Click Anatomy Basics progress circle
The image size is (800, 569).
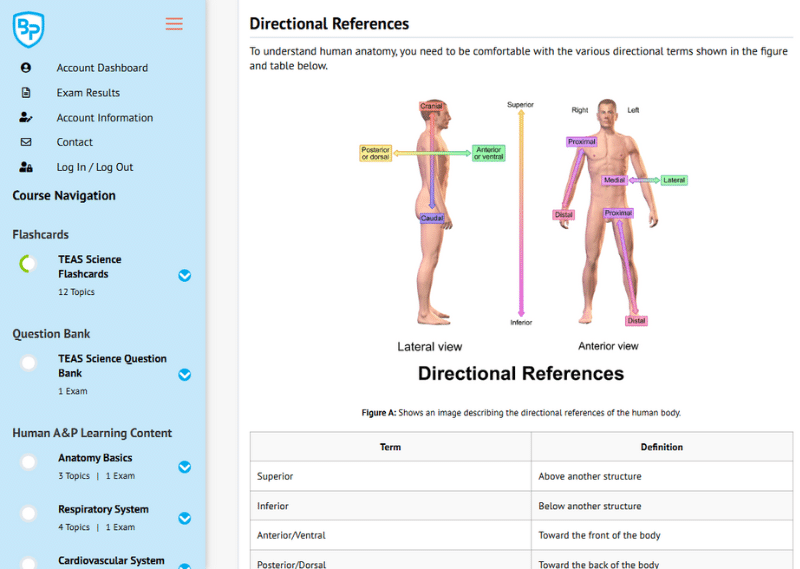28,462
